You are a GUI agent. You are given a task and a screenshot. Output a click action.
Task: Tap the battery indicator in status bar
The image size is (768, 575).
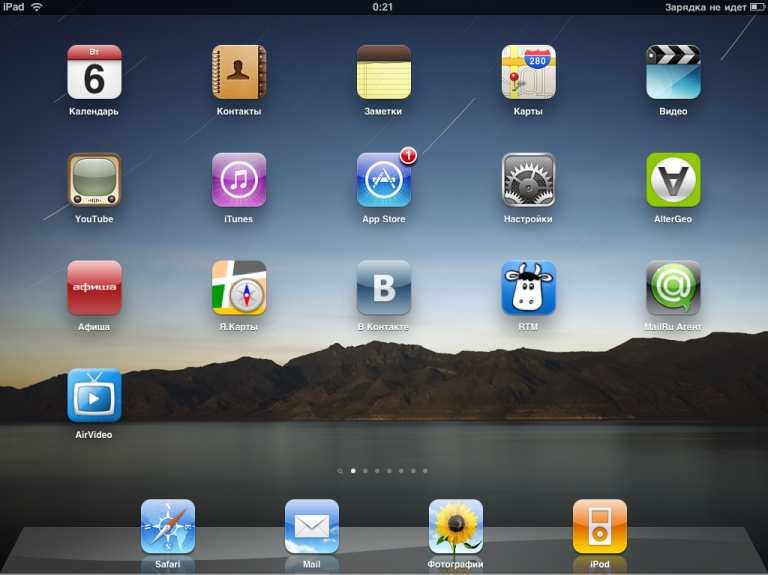(x=755, y=7)
